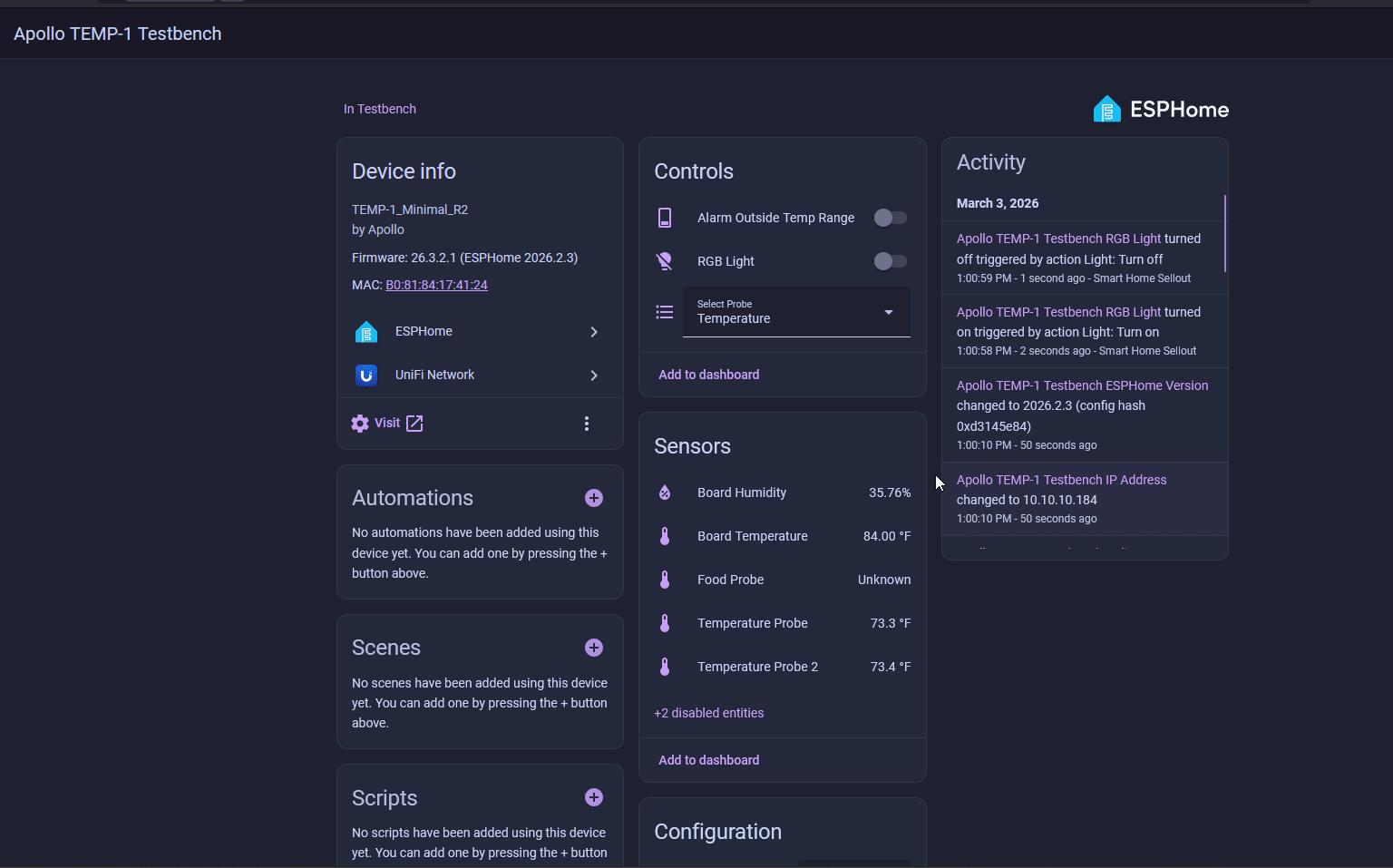Click Add to dashboard under Controls
This screenshot has width=1393, height=868.
(x=708, y=375)
